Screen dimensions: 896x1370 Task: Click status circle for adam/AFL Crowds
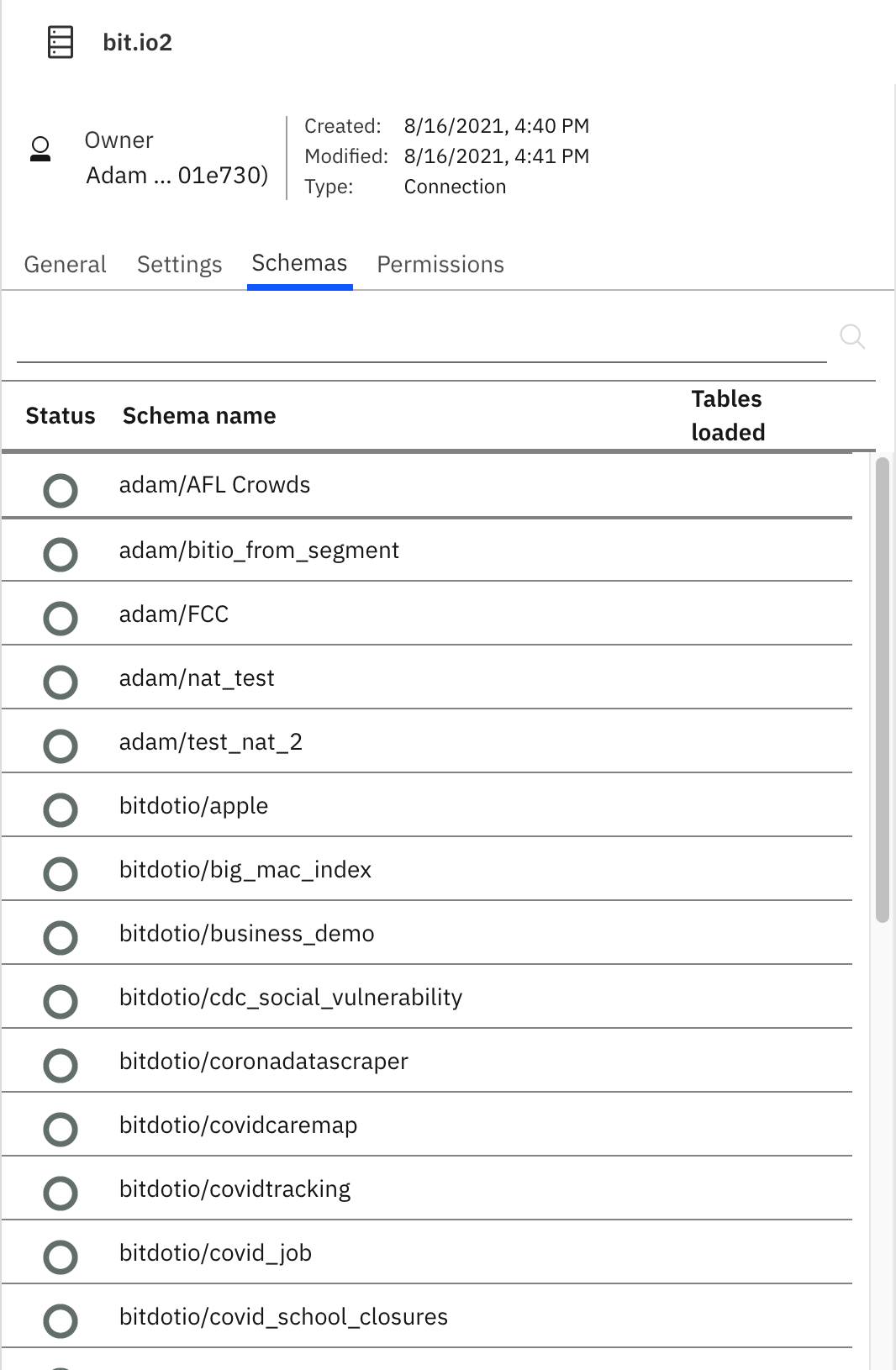point(61,491)
